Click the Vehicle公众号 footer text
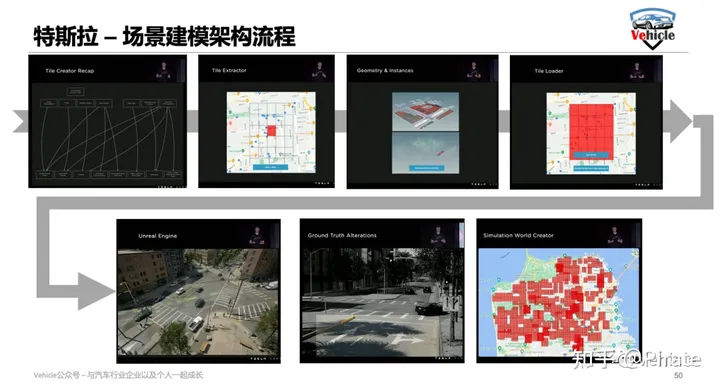This screenshot has height=389, width=720. (x=118, y=375)
